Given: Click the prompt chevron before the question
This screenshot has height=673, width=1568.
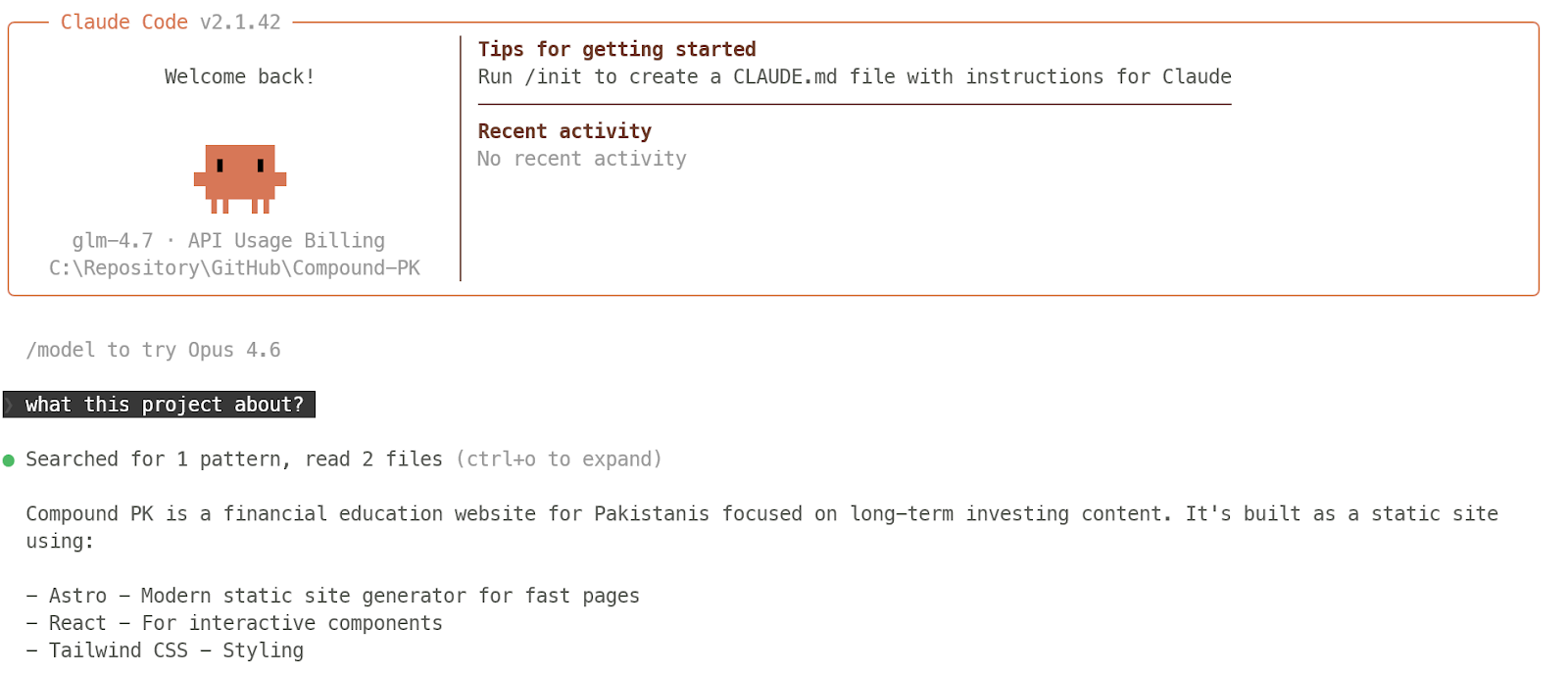Looking at the screenshot, I should tap(10, 405).
